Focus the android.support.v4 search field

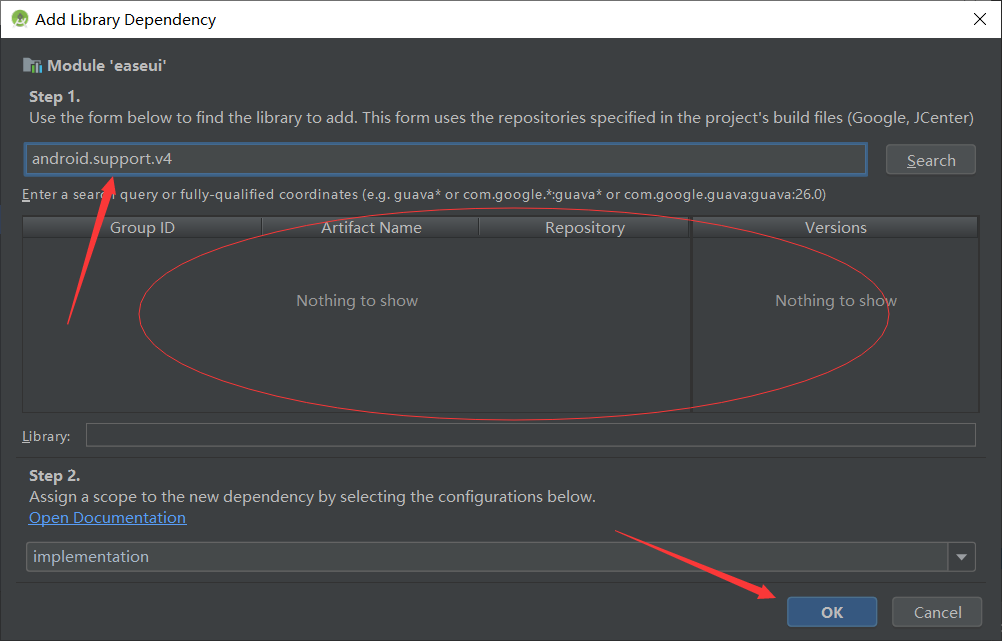[445, 158]
